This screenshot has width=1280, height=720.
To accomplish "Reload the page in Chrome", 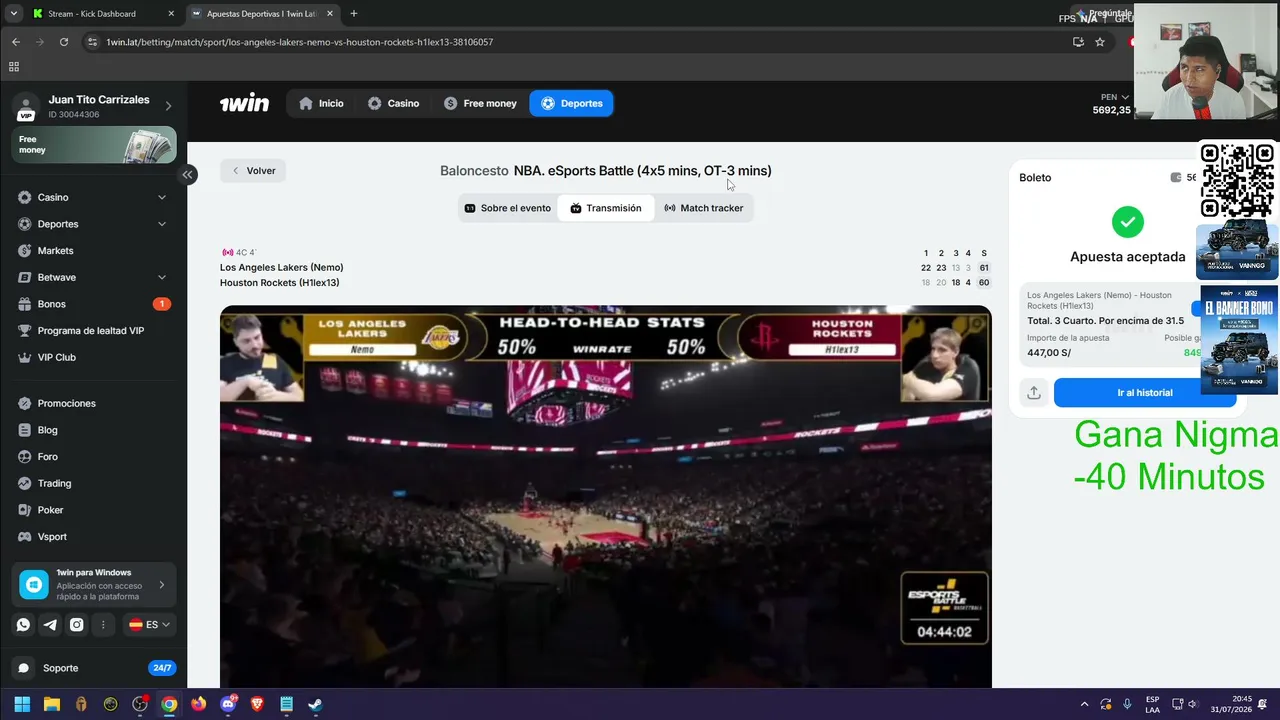I will (64, 42).
